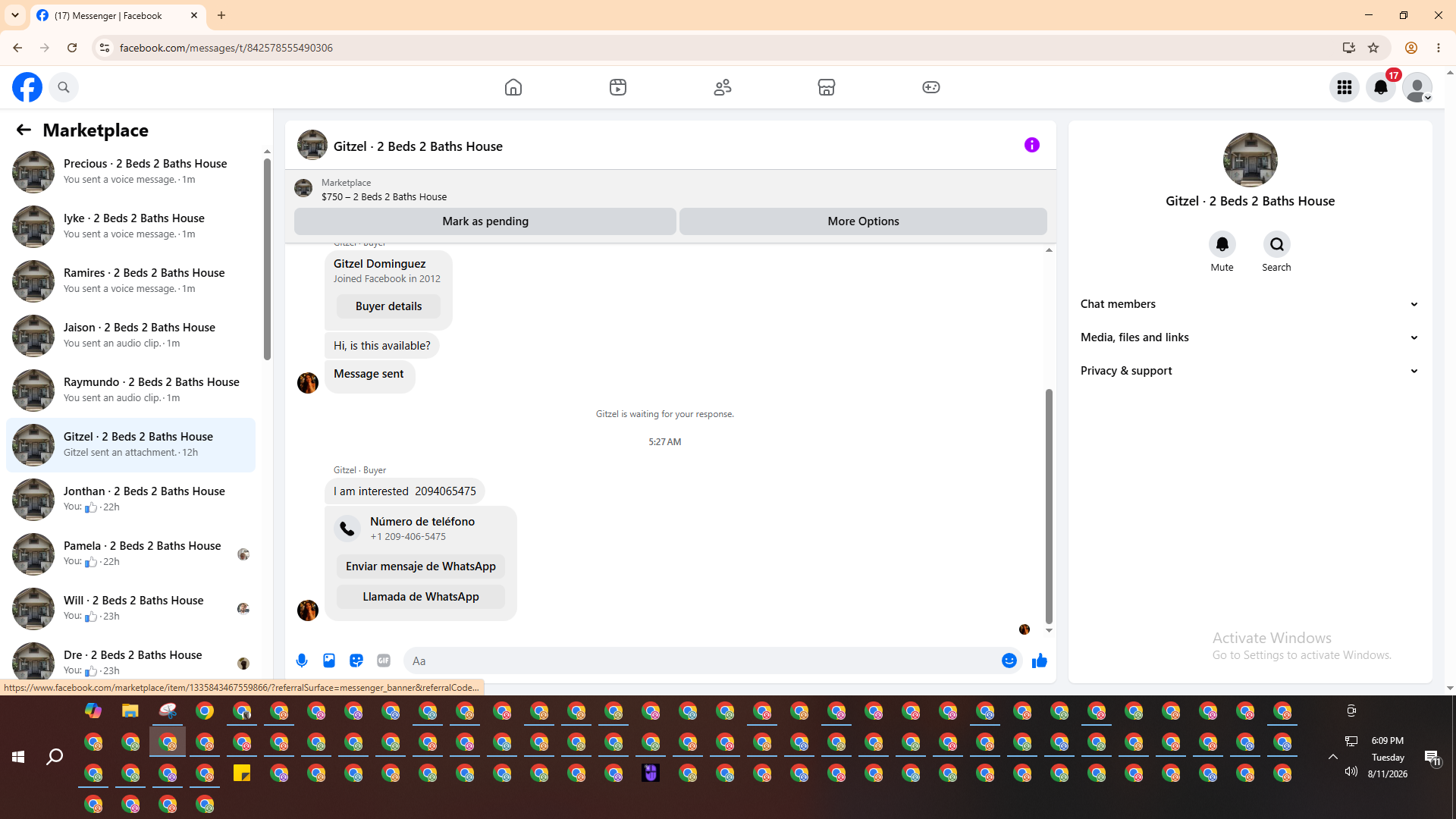The height and width of the screenshot is (819, 1456).
Task: Click the phone number +1 209-406-5475
Action: point(408,537)
